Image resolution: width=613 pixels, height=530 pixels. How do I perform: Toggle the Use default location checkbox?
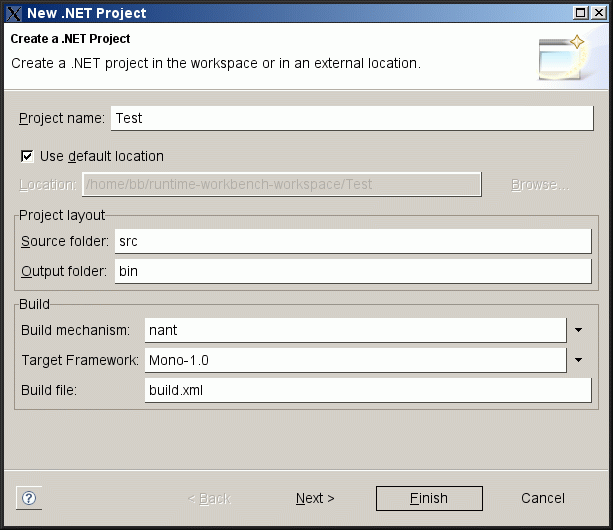coord(27,156)
